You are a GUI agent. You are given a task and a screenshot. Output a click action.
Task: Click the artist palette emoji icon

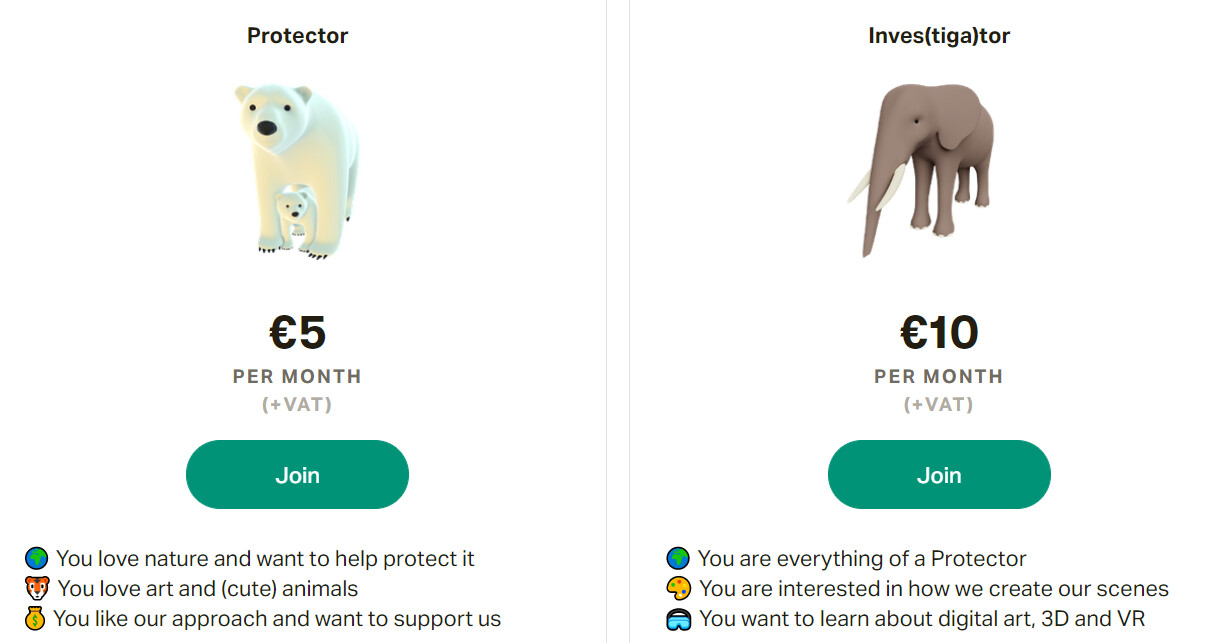678,589
